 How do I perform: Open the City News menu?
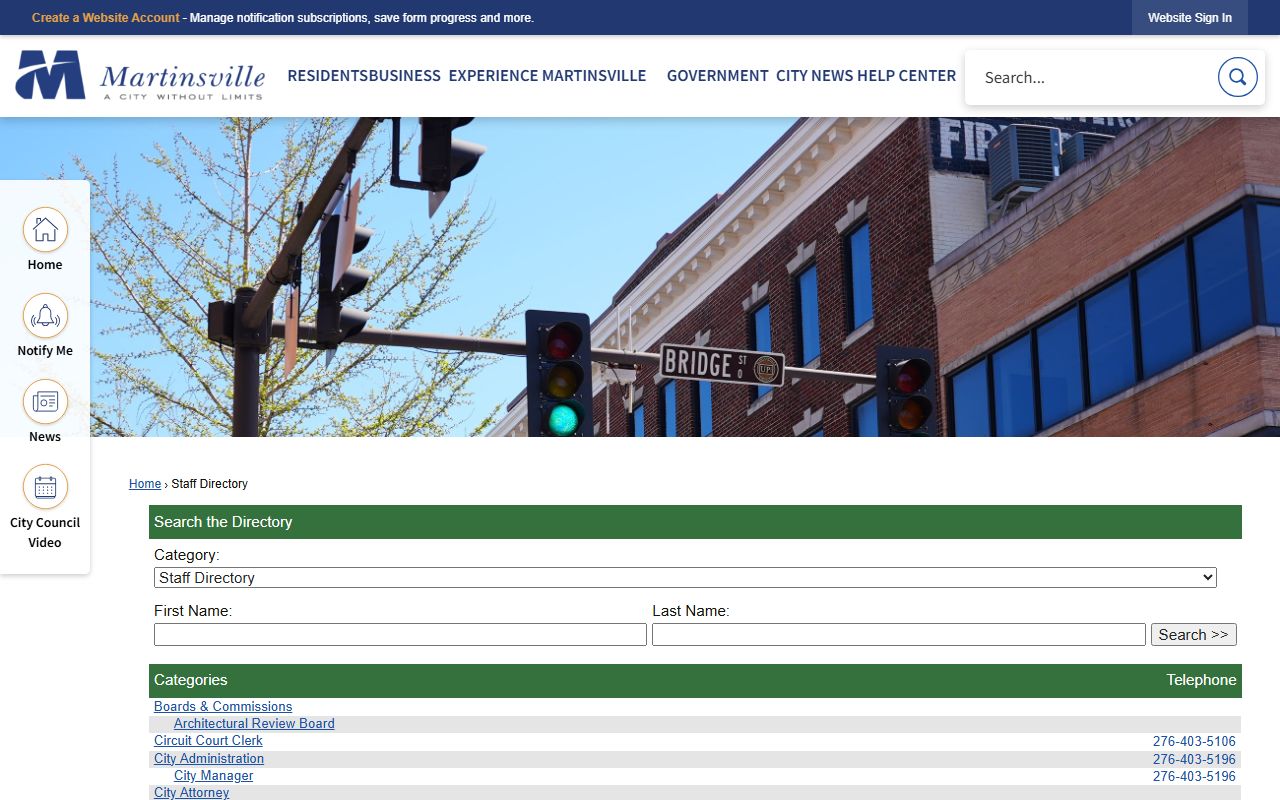815,76
